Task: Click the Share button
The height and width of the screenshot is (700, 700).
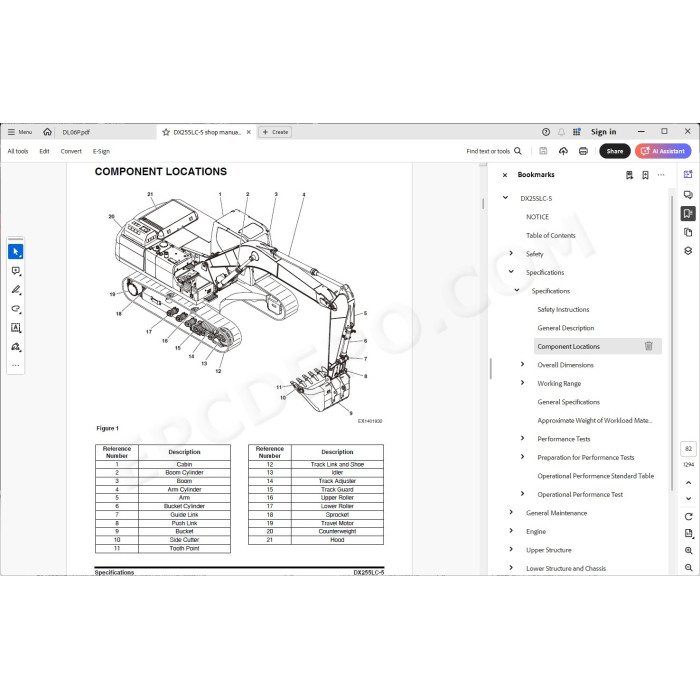Action: [x=615, y=151]
